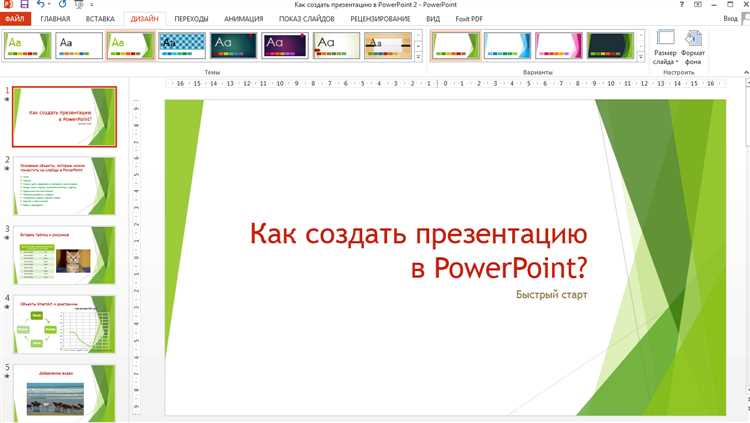Apply the dark purple theme
Image resolution: width=750 pixels, height=423 pixels.
pos(285,45)
